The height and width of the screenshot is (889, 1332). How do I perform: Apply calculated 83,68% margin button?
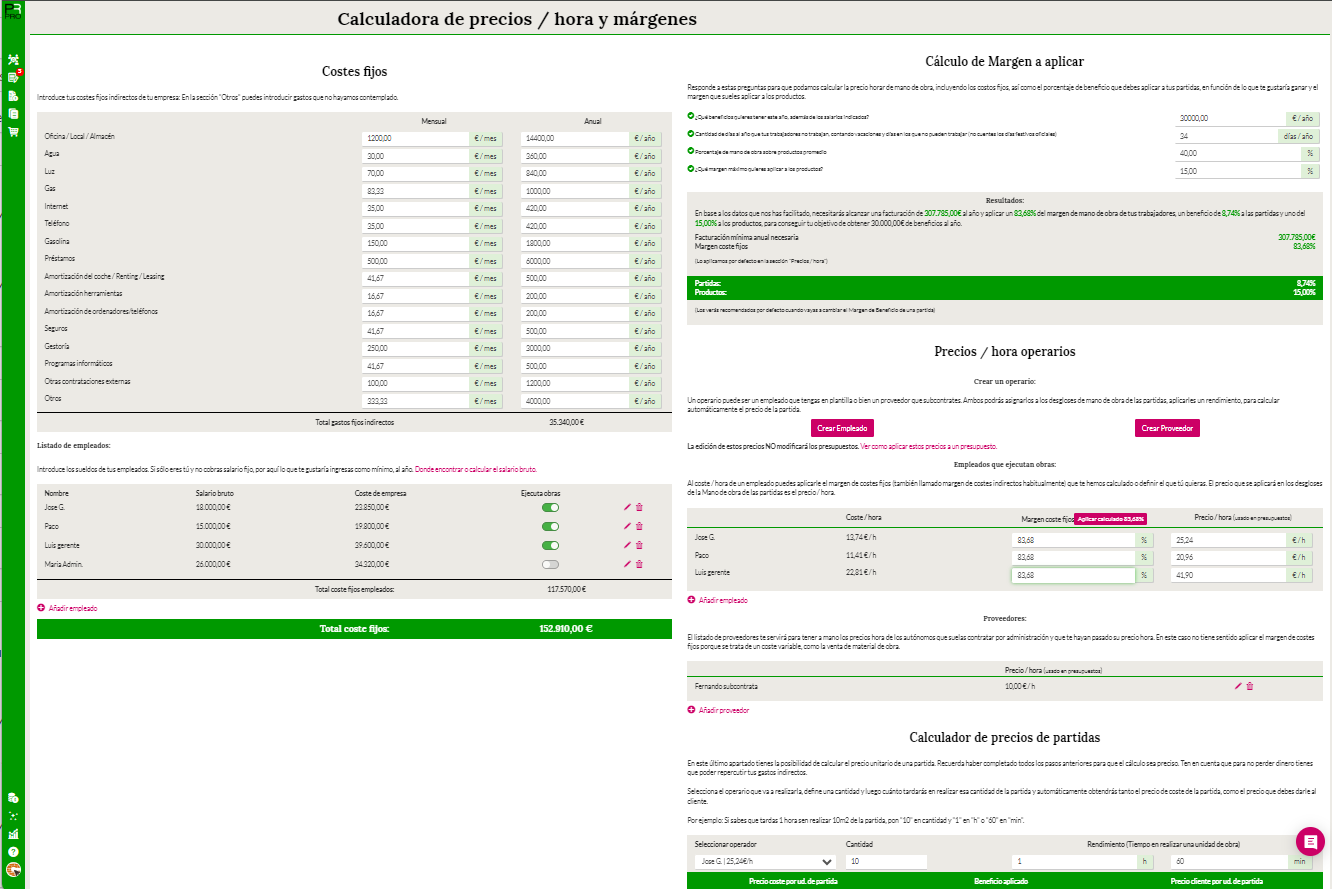pos(1109,519)
